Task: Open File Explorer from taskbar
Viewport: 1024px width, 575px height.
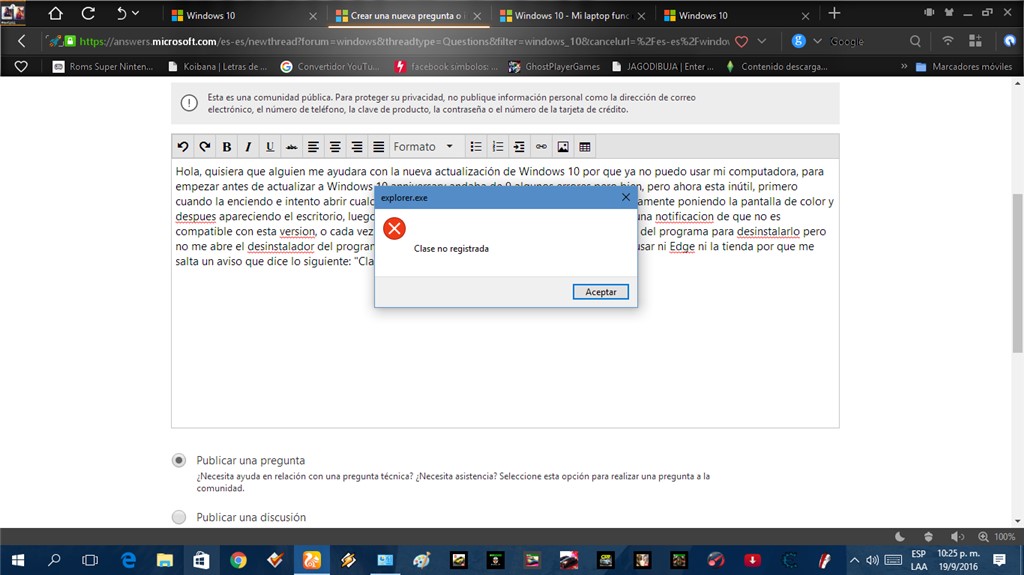Action: pos(165,560)
